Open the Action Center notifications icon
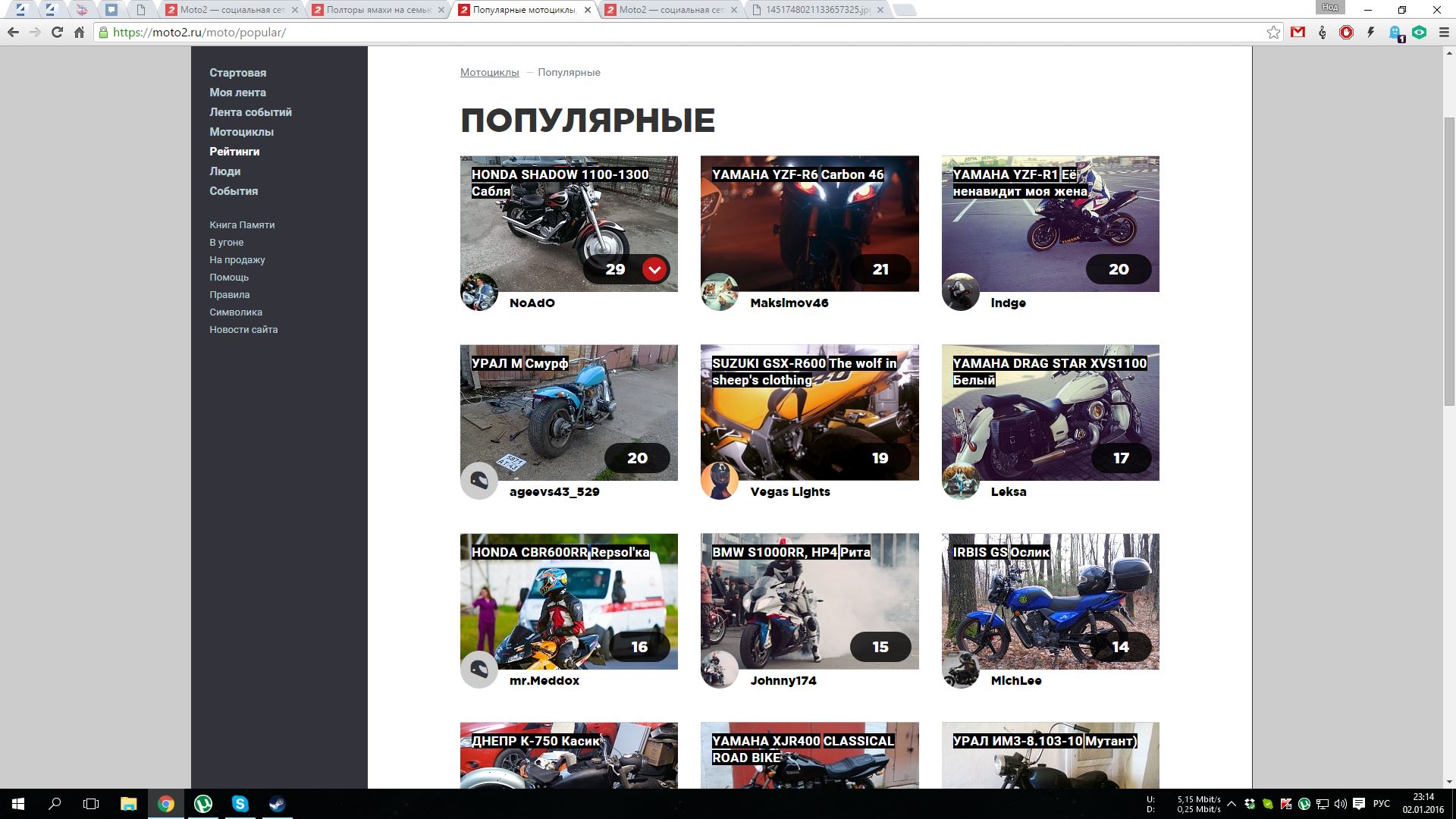 pos(1359,804)
